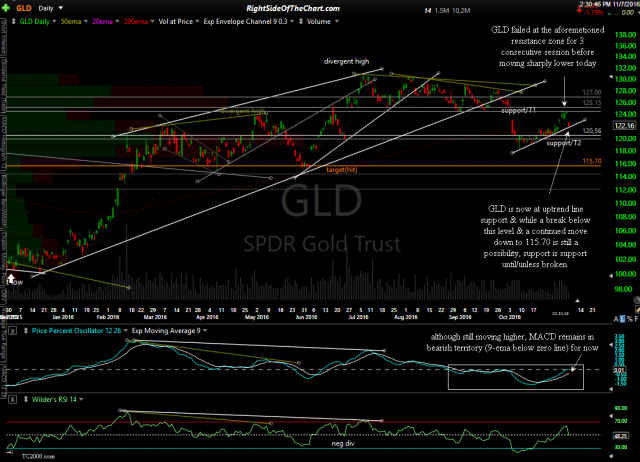Click the 125.15 horizontal line label

(592, 103)
